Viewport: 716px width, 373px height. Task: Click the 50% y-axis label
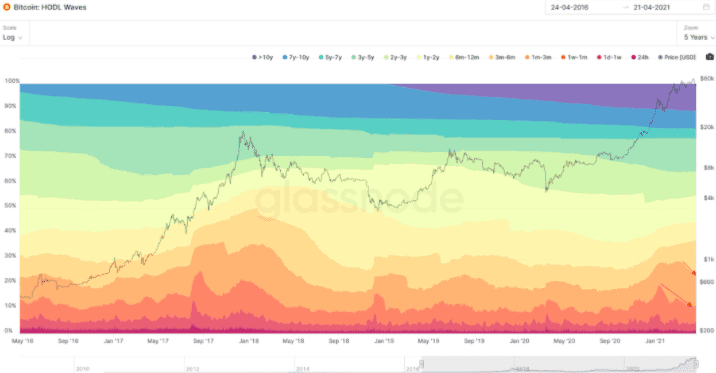click(11, 206)
